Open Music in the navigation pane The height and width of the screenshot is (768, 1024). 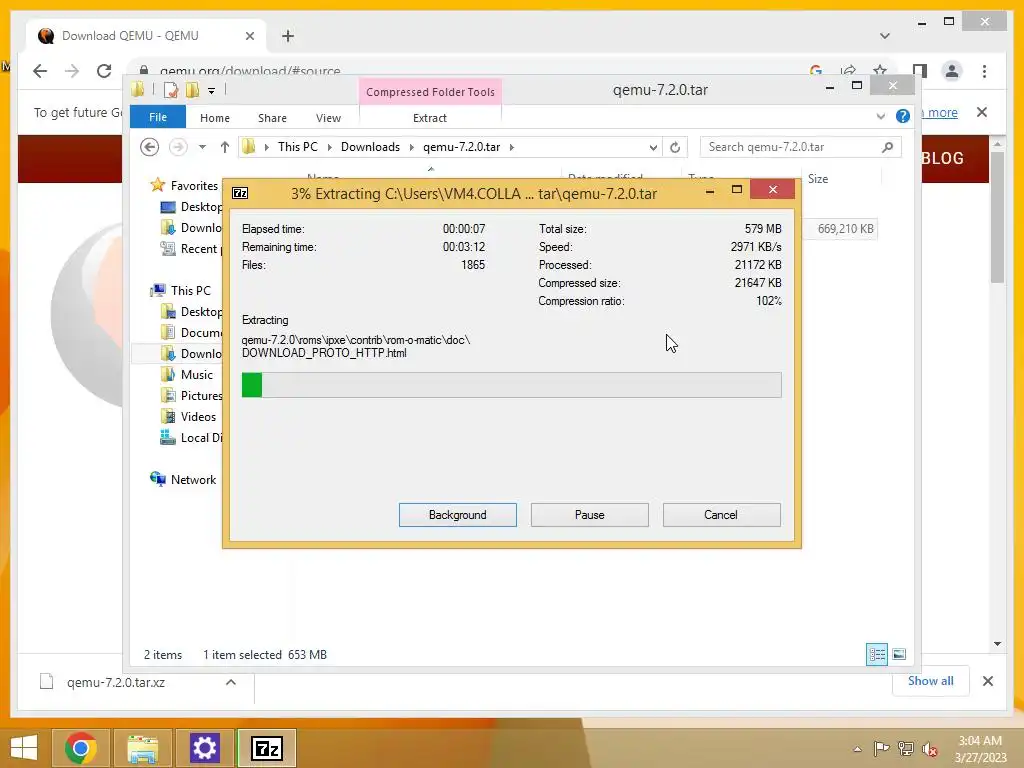[197, 375]
